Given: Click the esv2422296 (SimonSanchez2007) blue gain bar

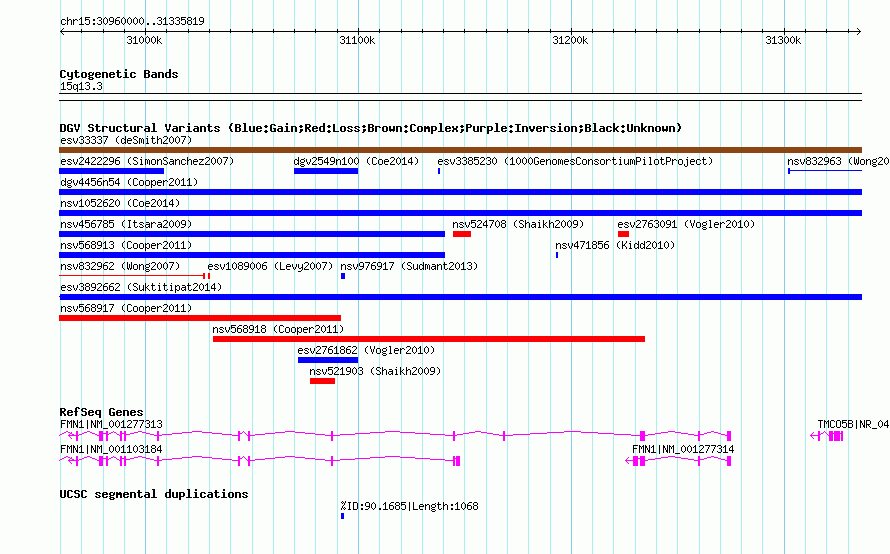Looking at the screenshot, I should (111, 171).
